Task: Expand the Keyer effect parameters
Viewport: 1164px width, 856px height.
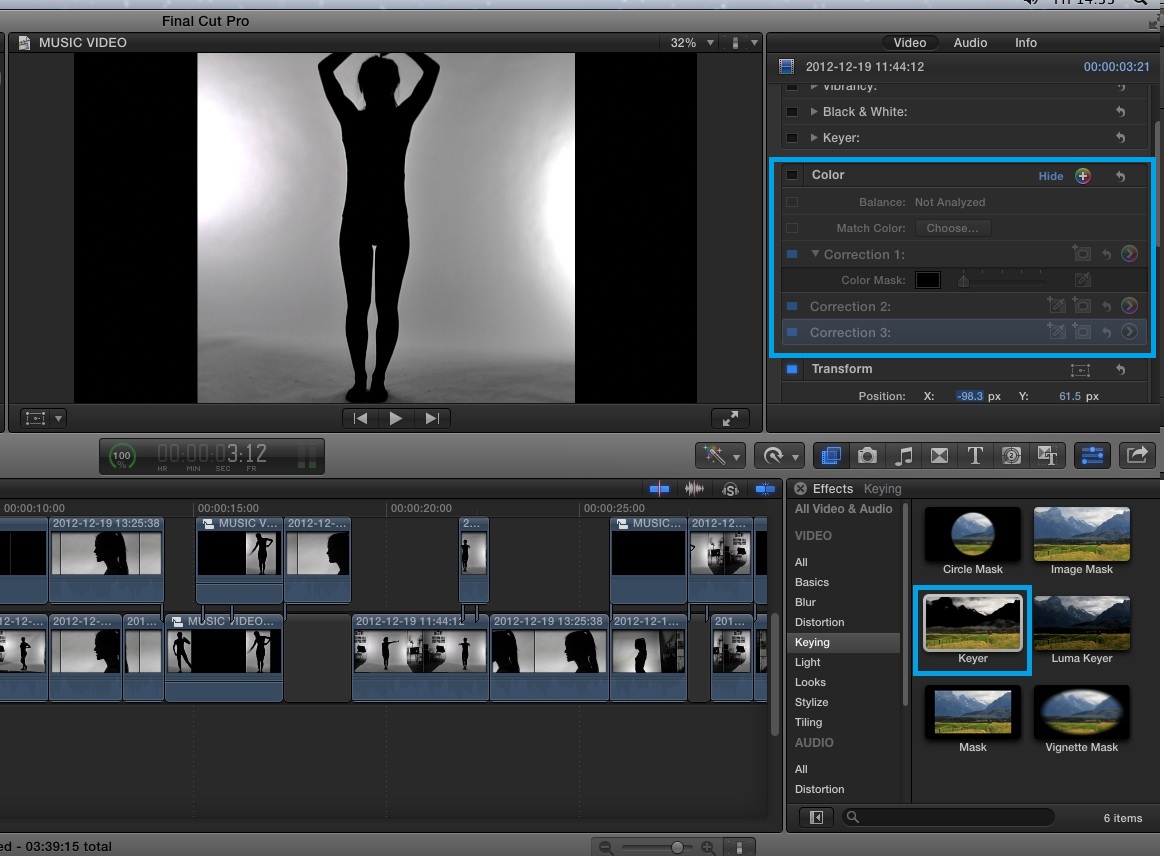Action: pyautogui.click(x=814, y=138)
